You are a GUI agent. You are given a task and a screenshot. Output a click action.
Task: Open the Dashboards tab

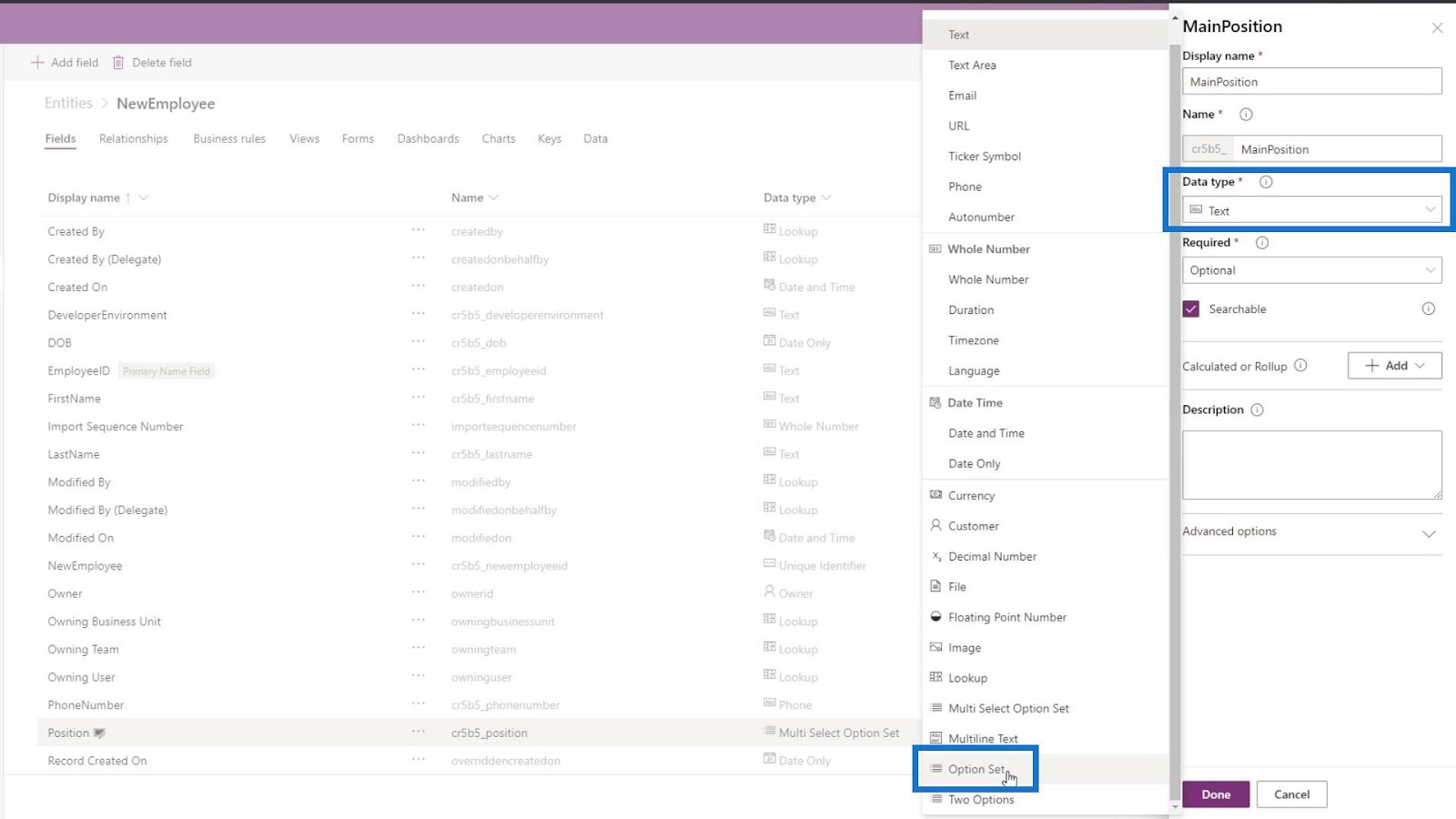coord(428,139)
